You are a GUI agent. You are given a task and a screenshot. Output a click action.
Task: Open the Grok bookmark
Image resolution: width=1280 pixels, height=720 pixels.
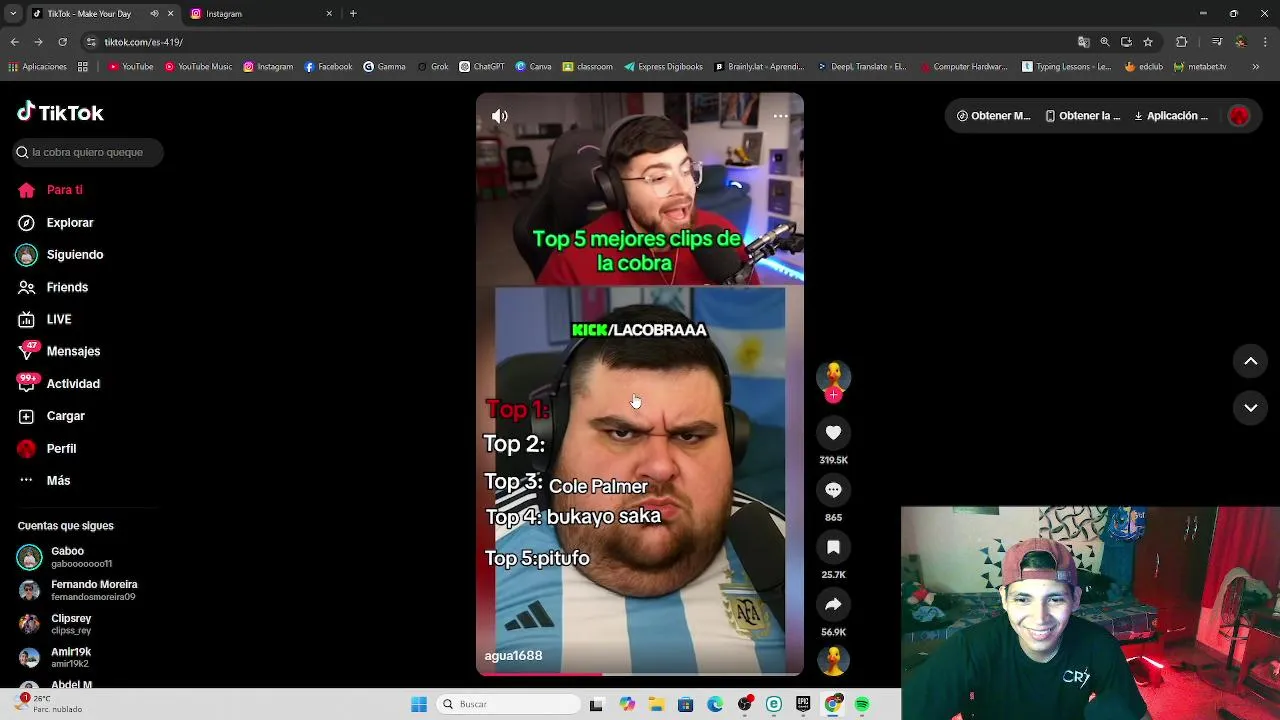[x=433, y=67]
